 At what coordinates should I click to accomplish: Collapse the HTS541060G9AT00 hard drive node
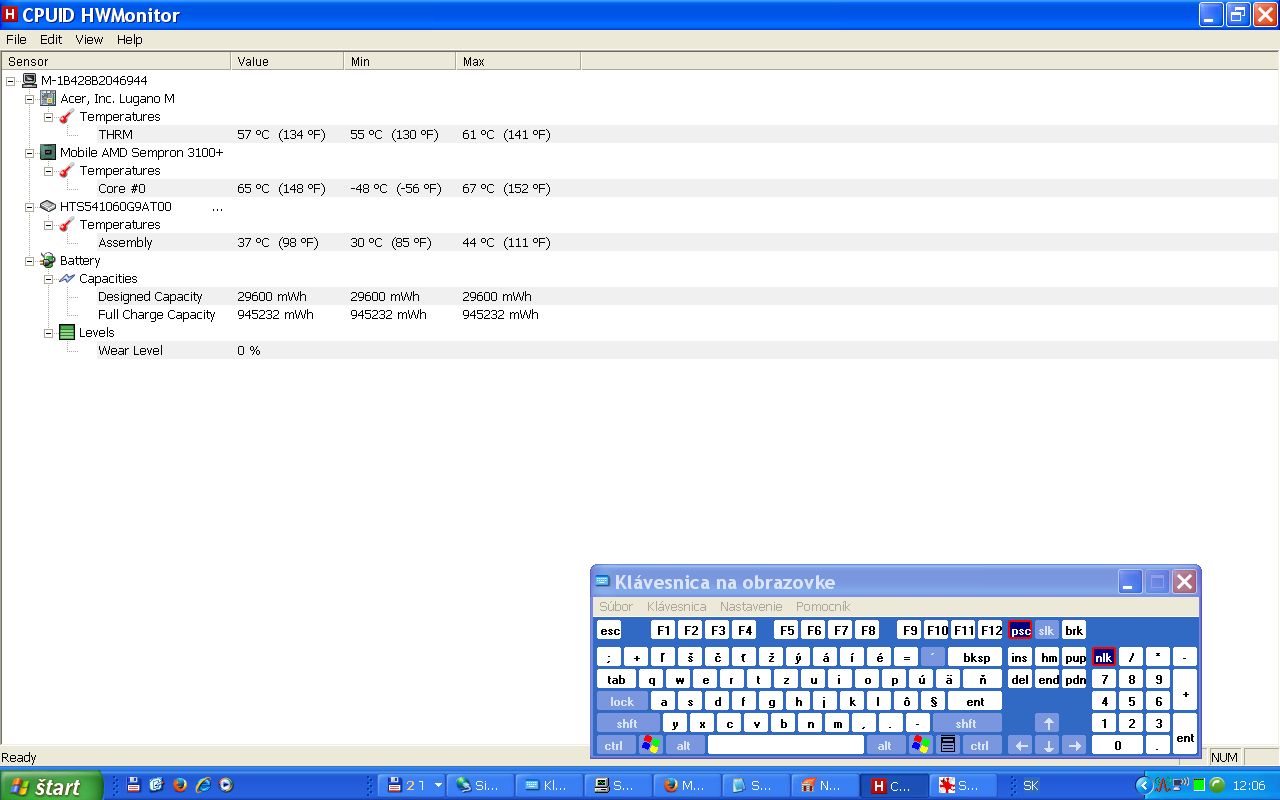point(29,207)
